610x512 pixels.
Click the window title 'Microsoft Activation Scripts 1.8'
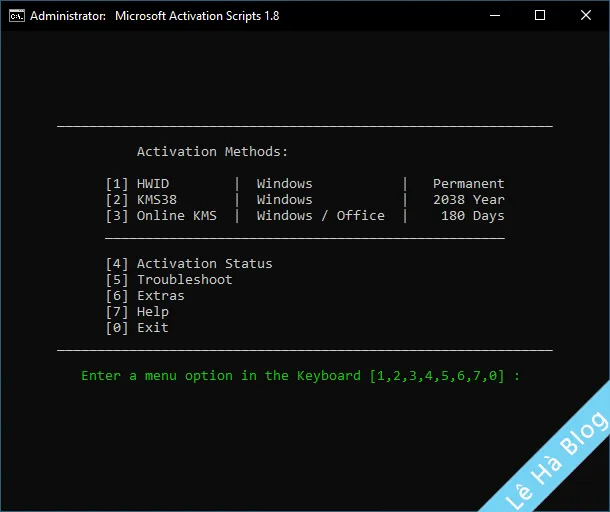[x=197, y=16]
